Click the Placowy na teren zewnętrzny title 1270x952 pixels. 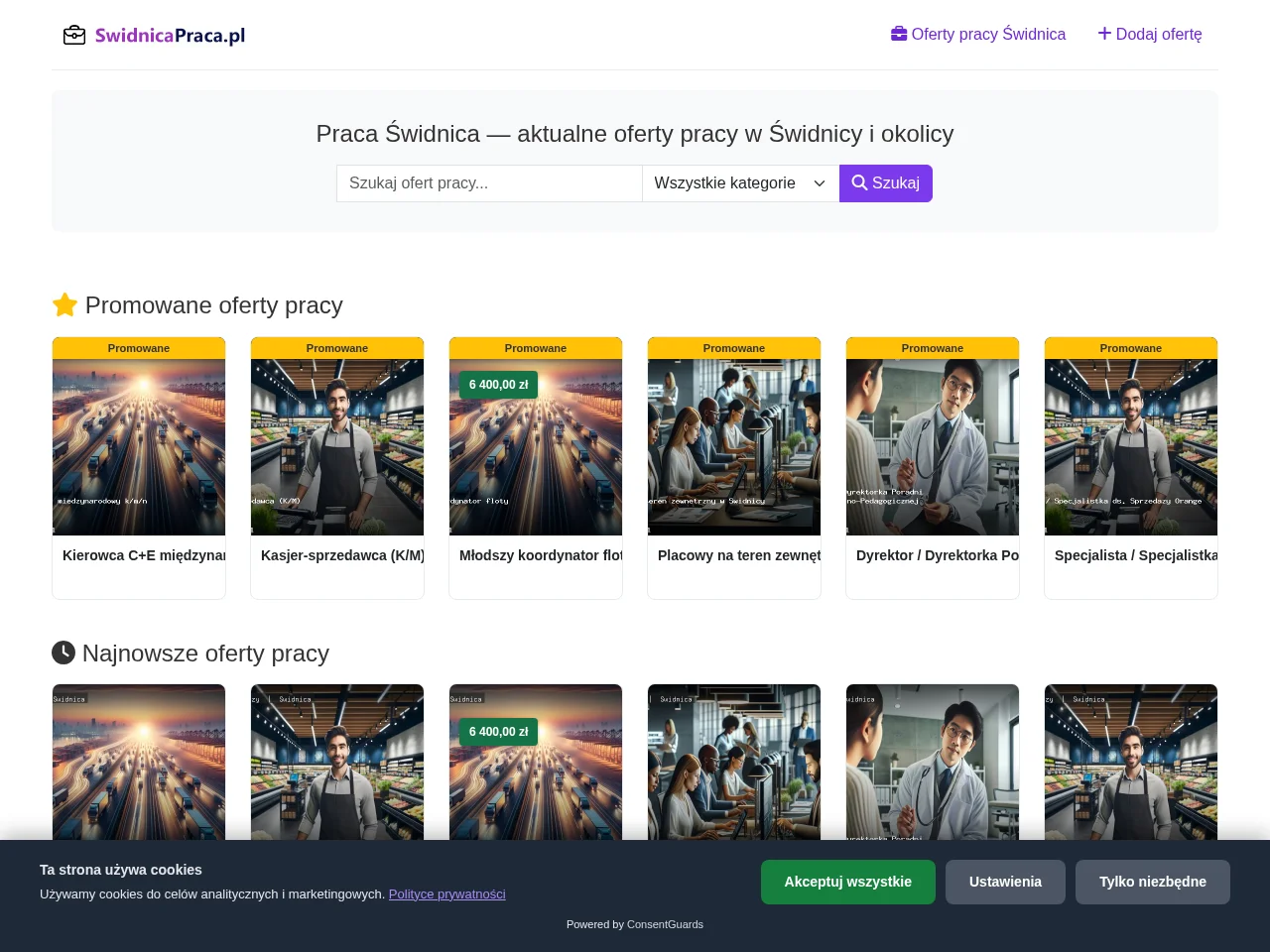point(739,555)
